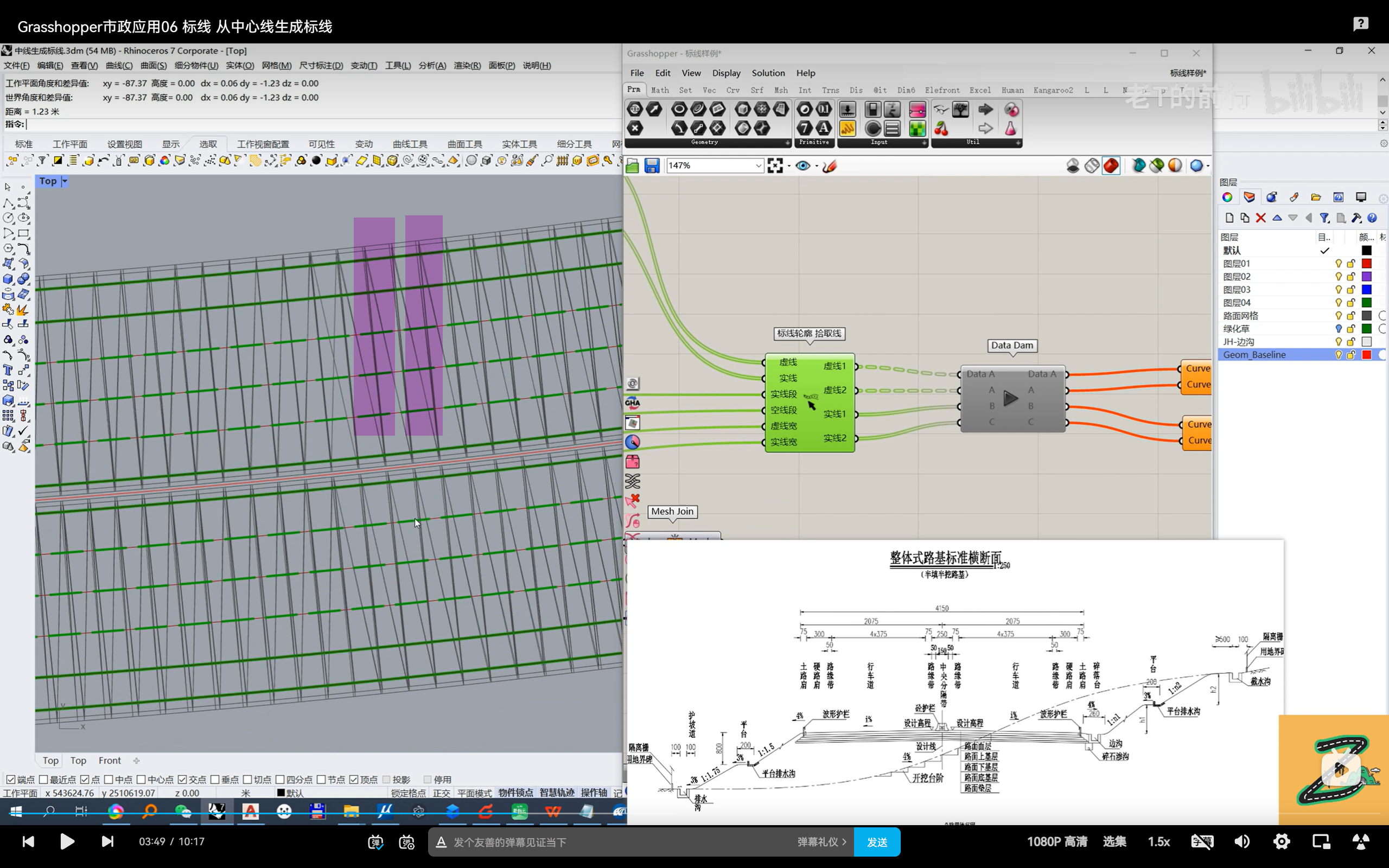This screenshot has height=868, width=1389.
Task: Open the Solution menu in Grasshopper
Action: click(768, 73)
